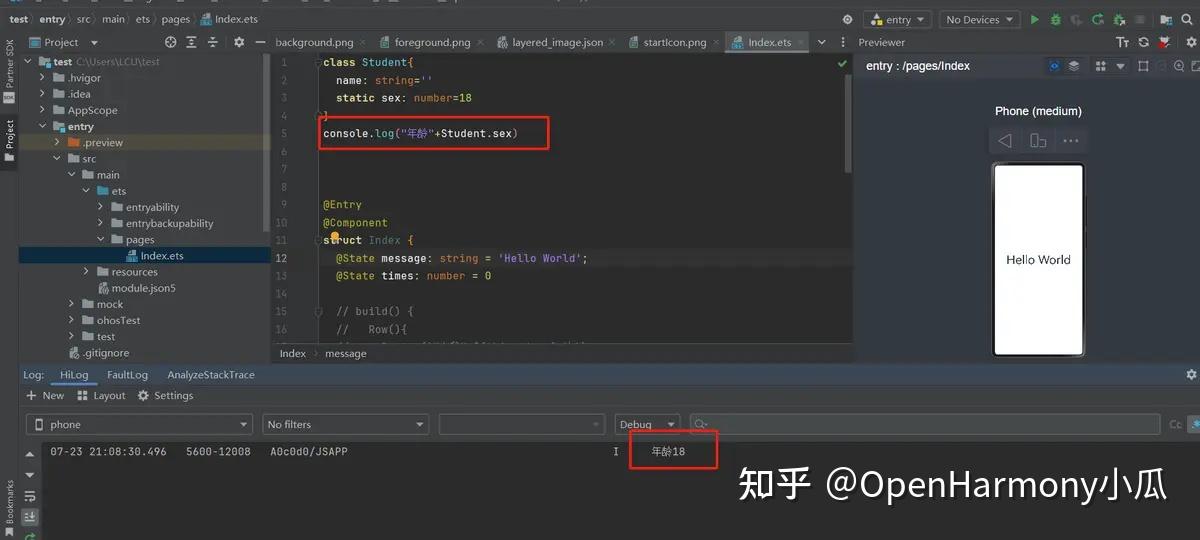
Task: Attach debugger to process with the bug-arrow icon
Action: [1119, 19]
